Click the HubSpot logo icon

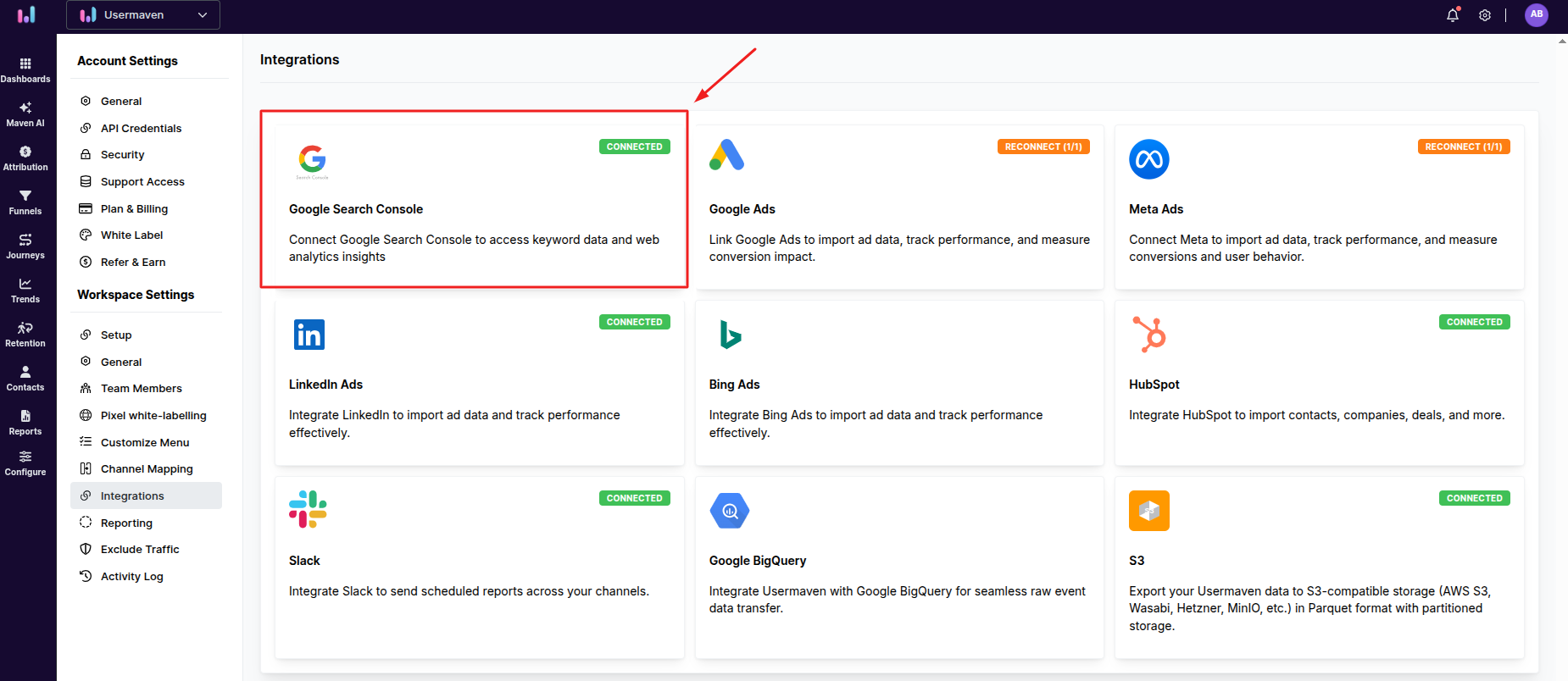(x=1149, y=335)
